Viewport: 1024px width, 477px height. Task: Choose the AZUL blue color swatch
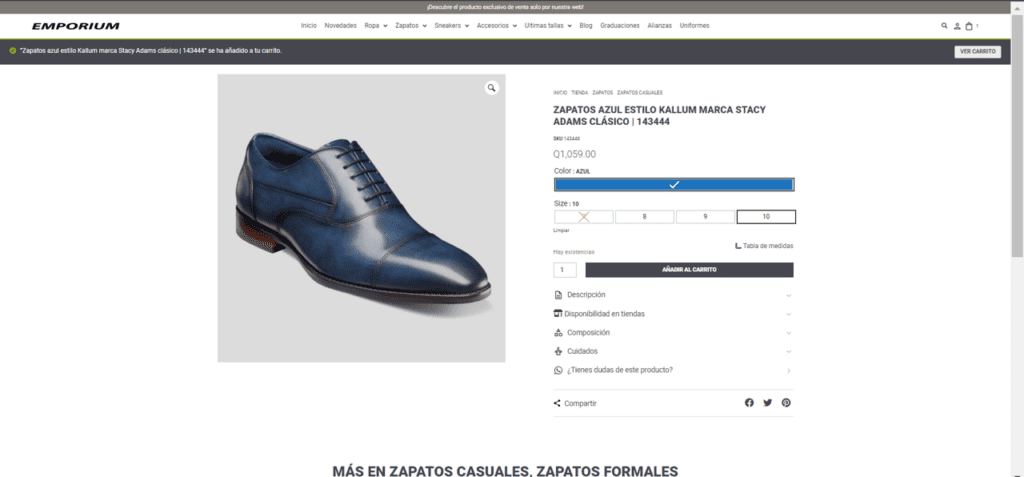(674, 185)
